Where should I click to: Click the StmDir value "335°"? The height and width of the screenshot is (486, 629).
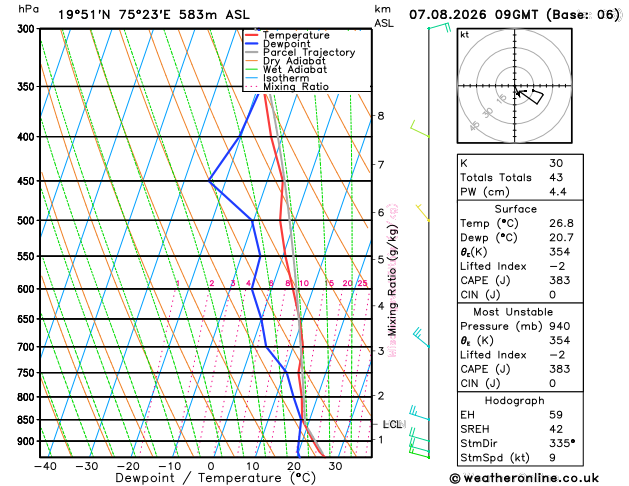click(x=562, y=443)
